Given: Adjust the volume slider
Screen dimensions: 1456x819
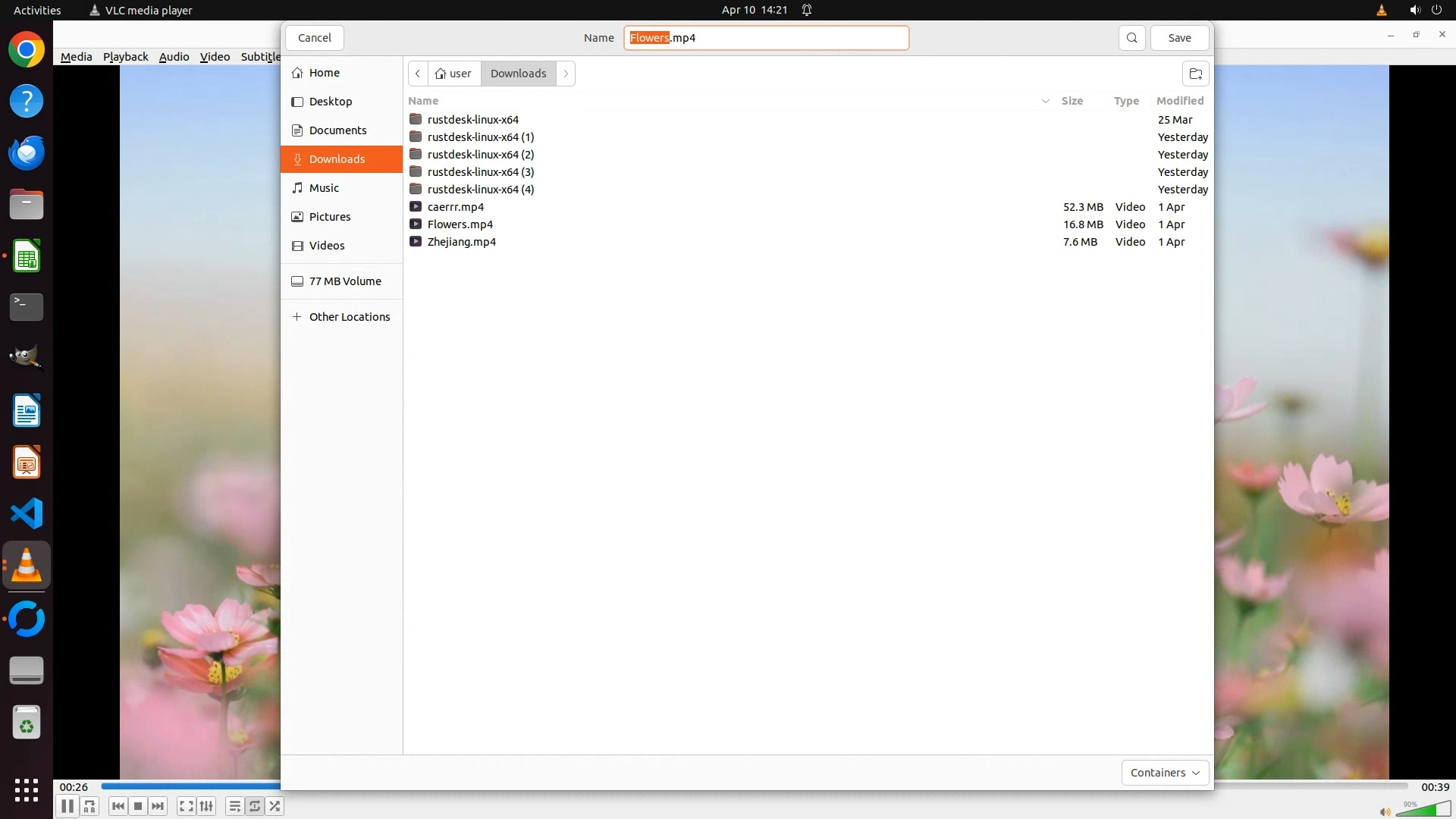Looking at the screenshot, I should tap(1424, 810).
